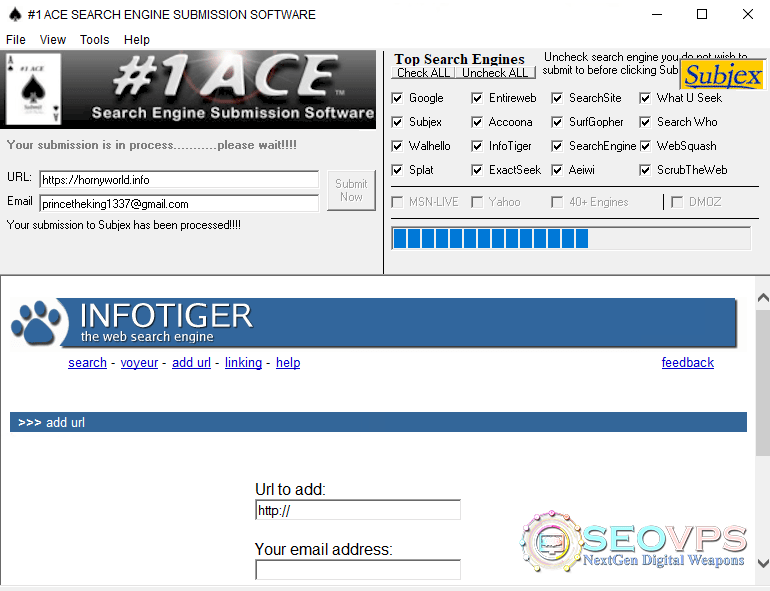
Task: Maximize the application window
Action: click(702, 14)
